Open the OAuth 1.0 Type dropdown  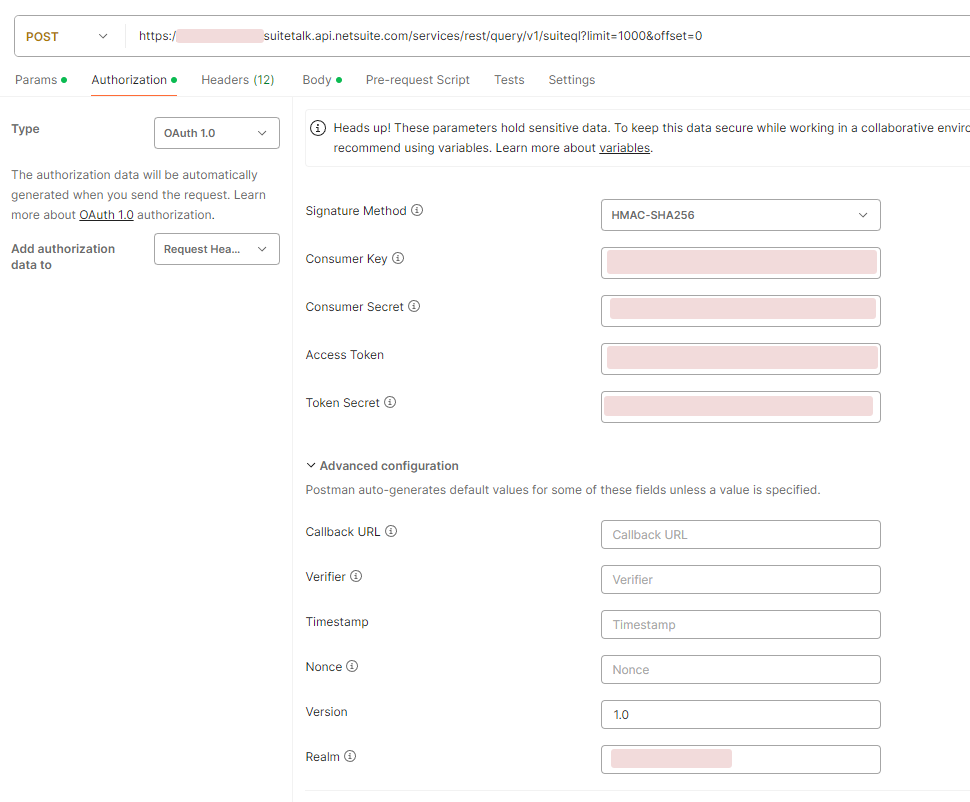[x=216, y=133]
